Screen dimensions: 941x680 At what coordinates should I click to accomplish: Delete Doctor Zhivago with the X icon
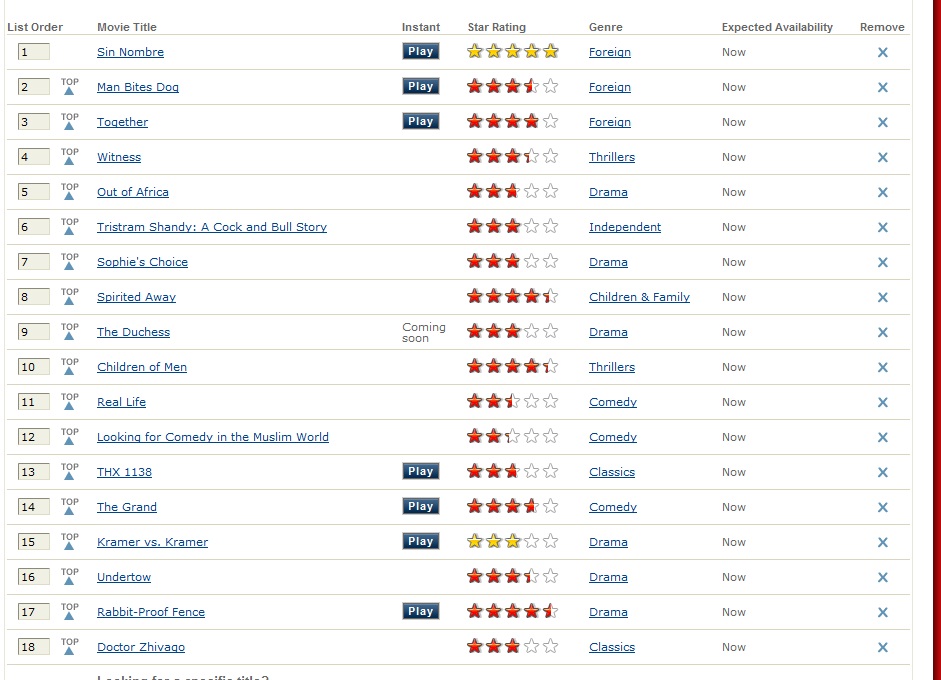[882, 648]
